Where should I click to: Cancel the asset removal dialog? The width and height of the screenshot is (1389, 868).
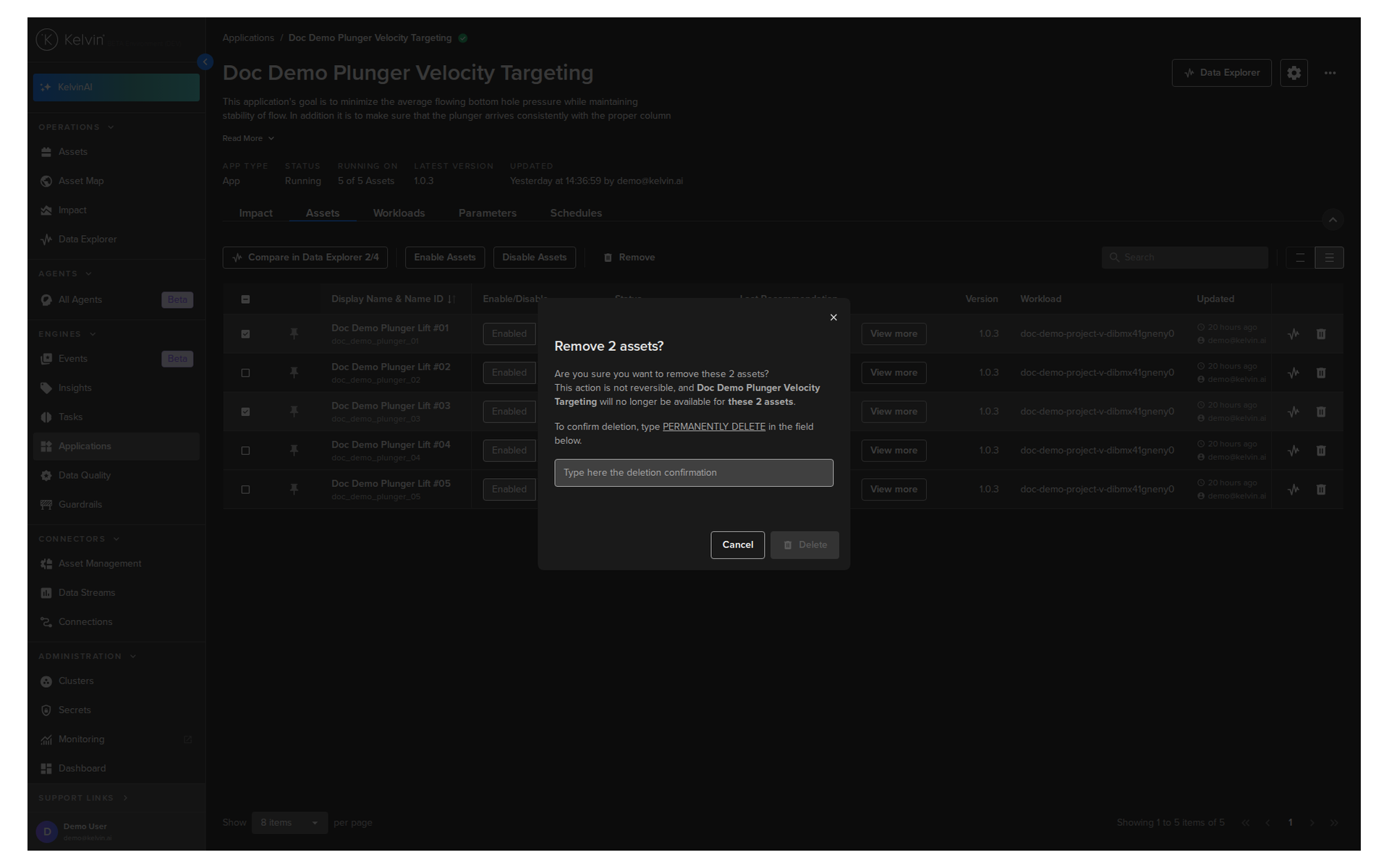point(737,545)
